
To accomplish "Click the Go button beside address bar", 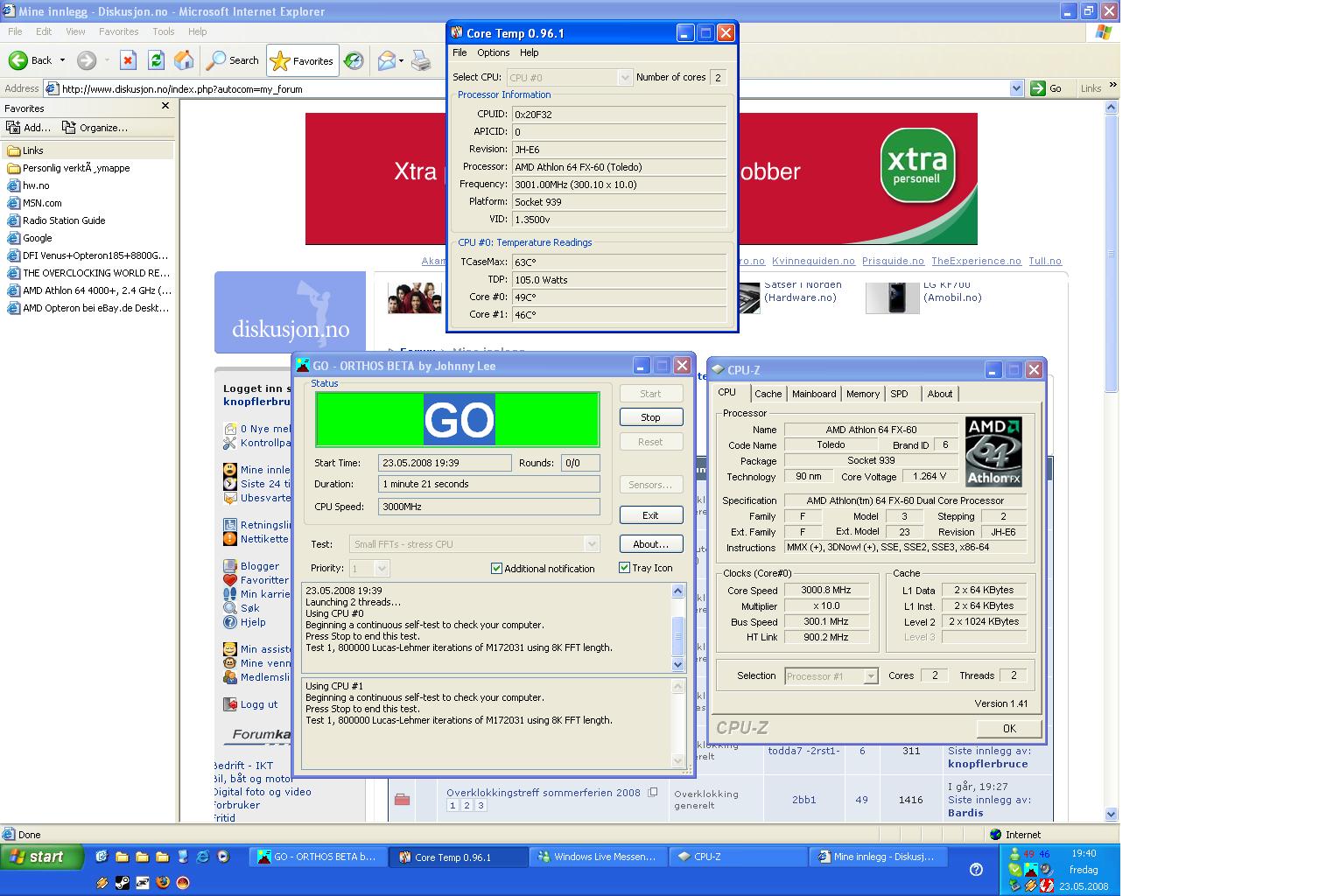I will click(1047, 88).
